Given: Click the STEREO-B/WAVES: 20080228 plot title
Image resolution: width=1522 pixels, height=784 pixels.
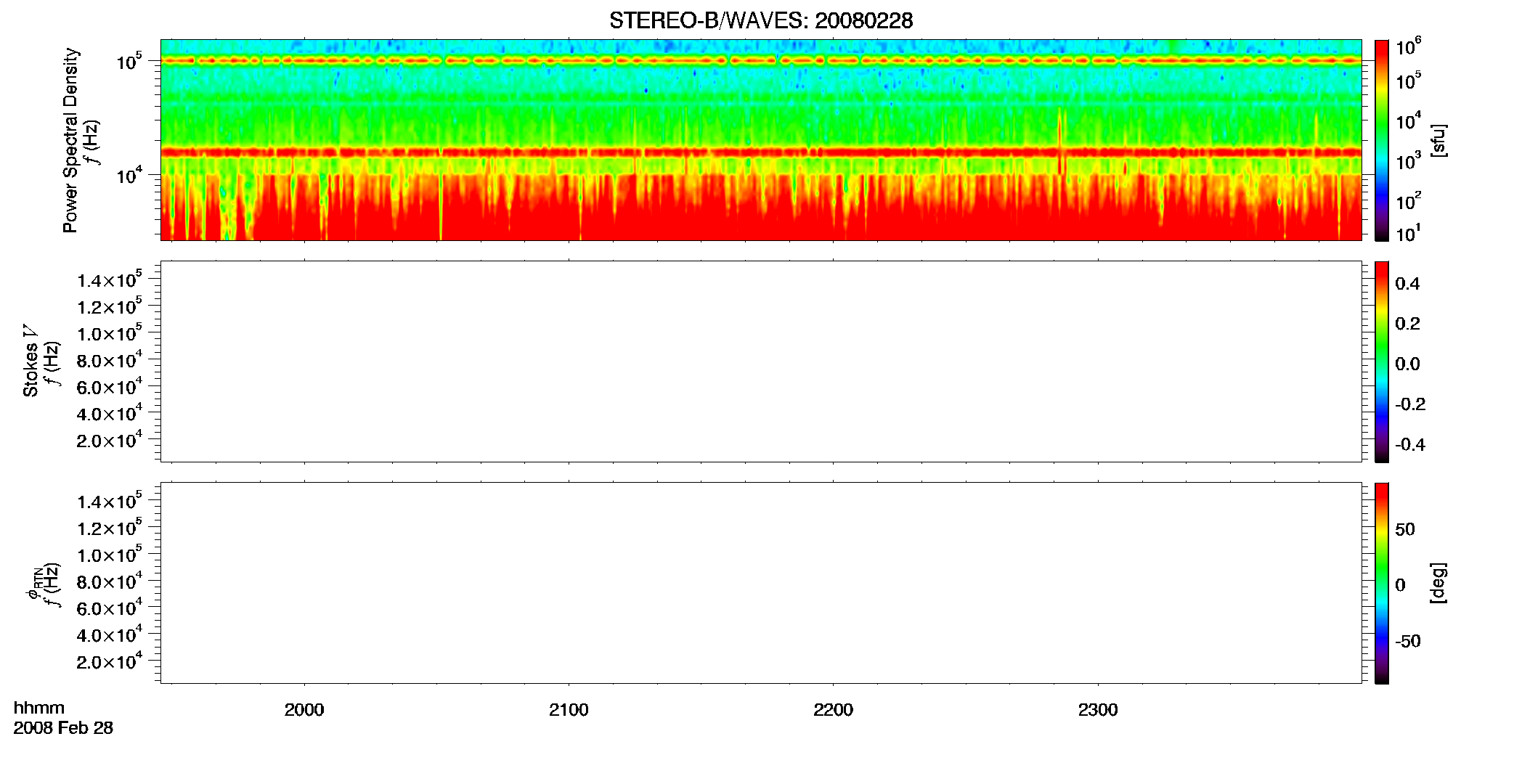Looking at the screenshot, I should pyautogui.click(x=760, y=20).
